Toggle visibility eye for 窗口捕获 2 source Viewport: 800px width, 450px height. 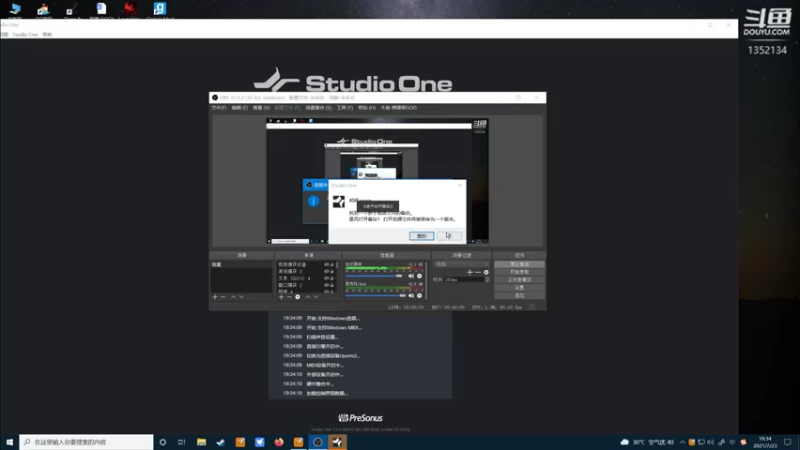pyautogui.click(x=327, y=285)
